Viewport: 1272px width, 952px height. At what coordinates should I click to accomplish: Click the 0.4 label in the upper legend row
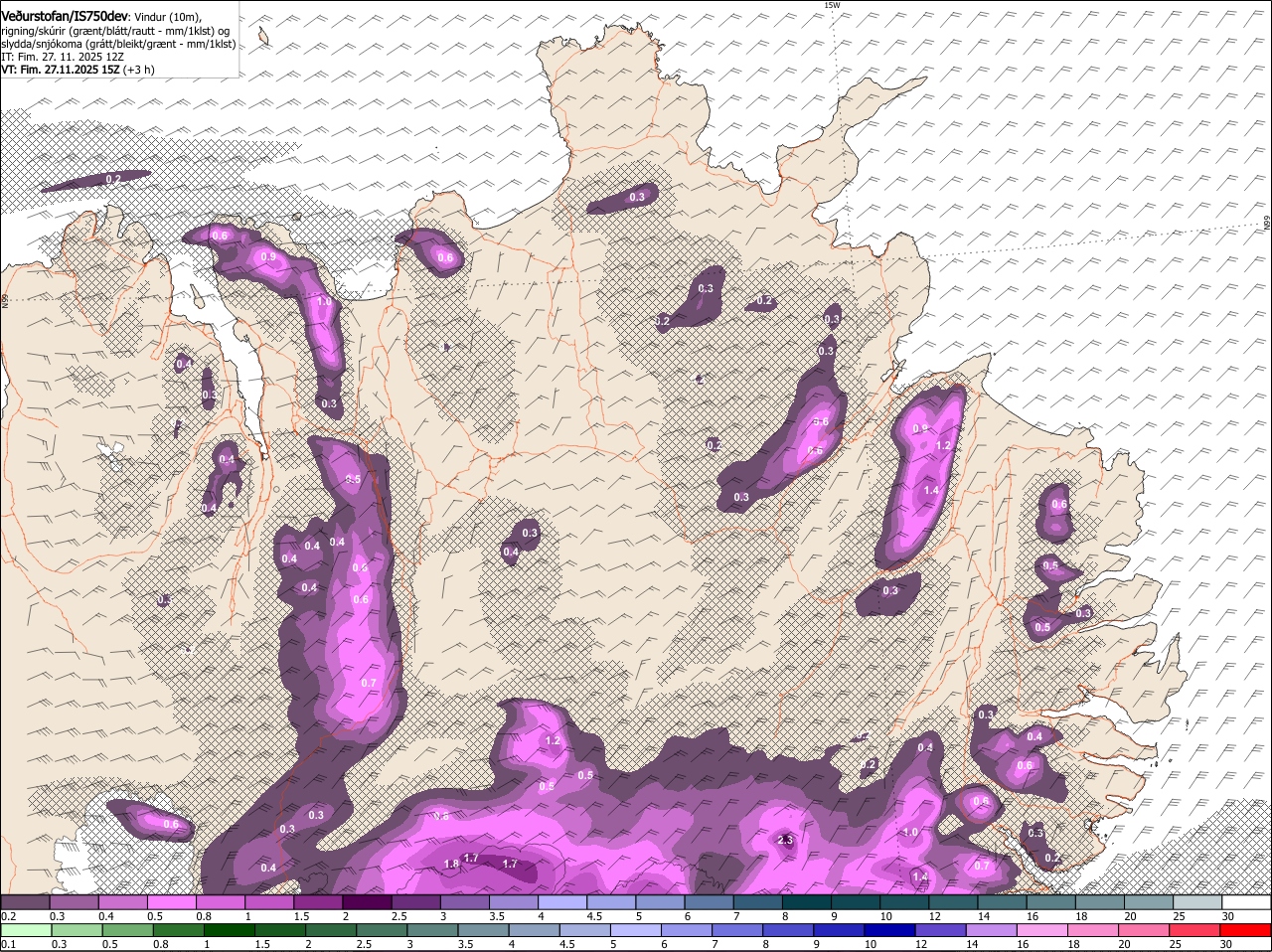106,916
